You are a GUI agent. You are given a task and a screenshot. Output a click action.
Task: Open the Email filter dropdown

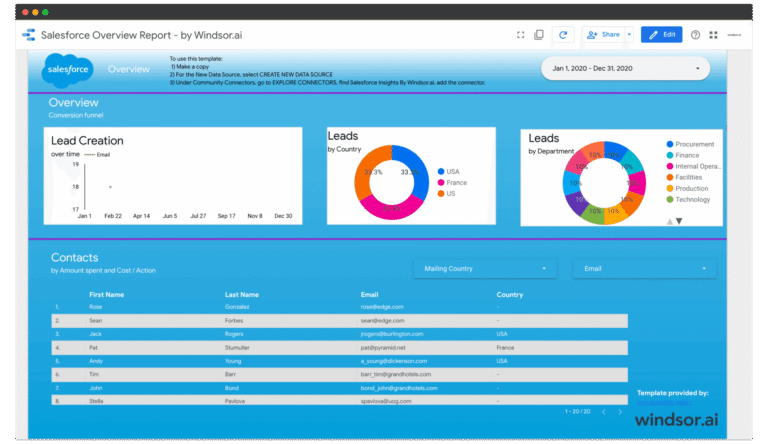(x=645, y=269)
